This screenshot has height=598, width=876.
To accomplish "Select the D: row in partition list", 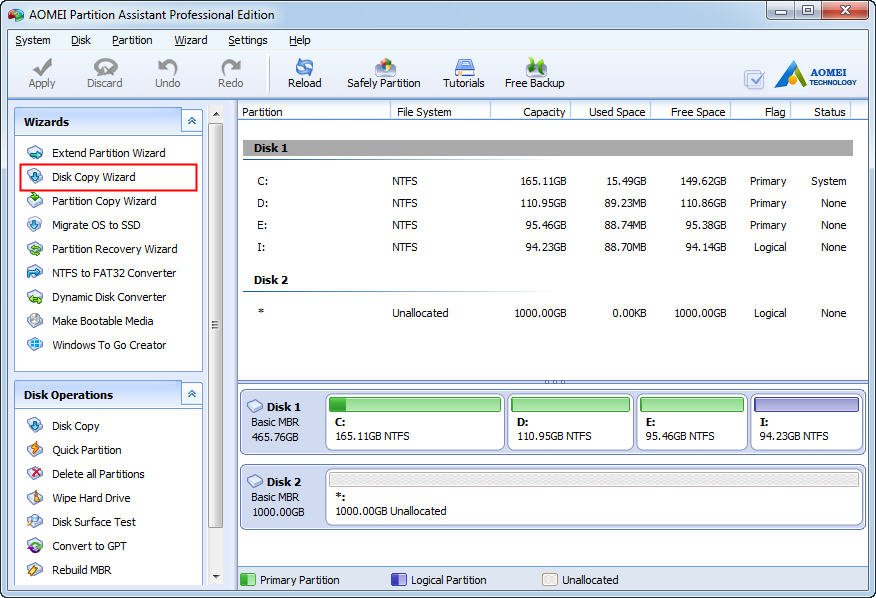I will click(x=548, y=203).
